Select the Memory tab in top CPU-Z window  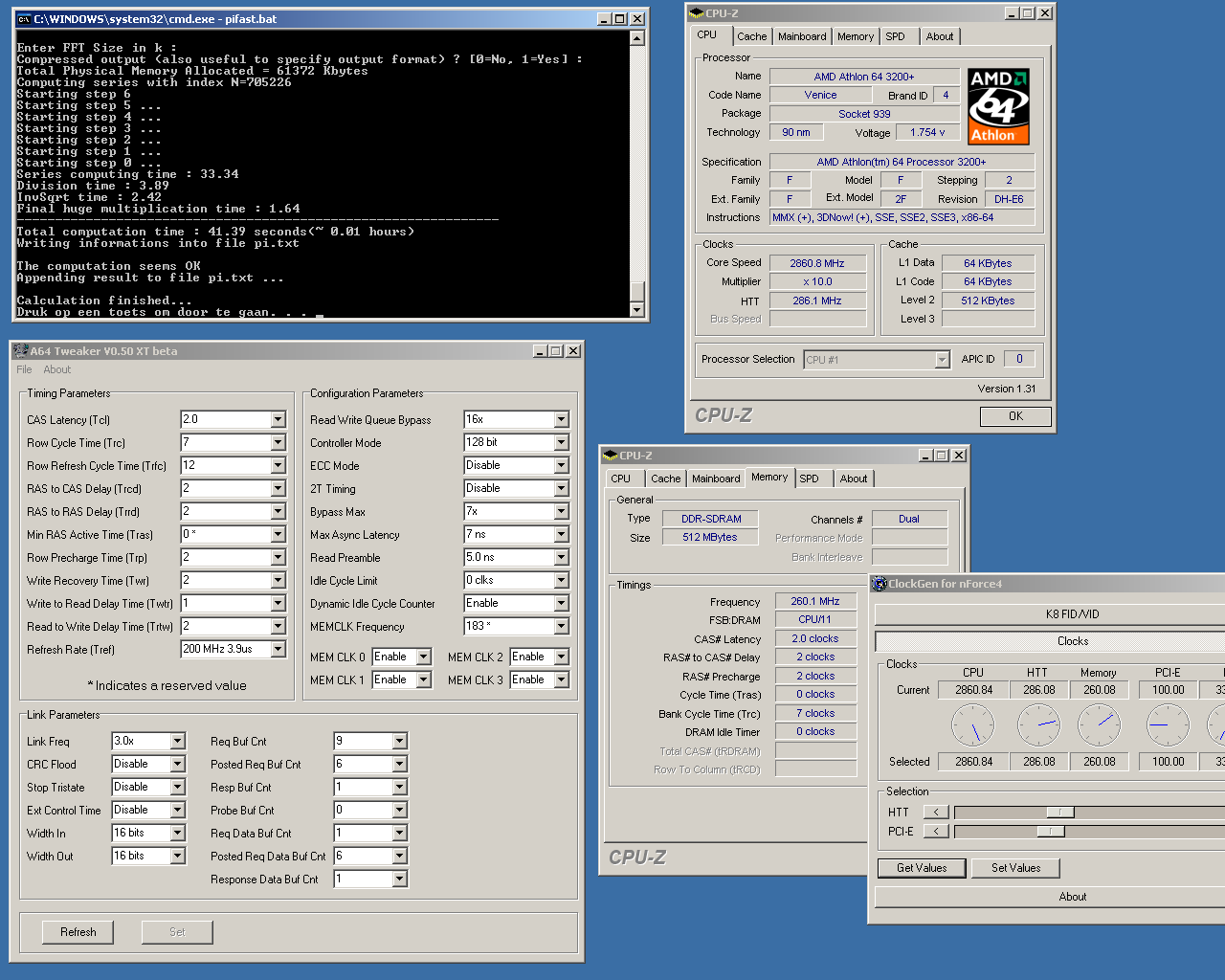tap(855, 36)
